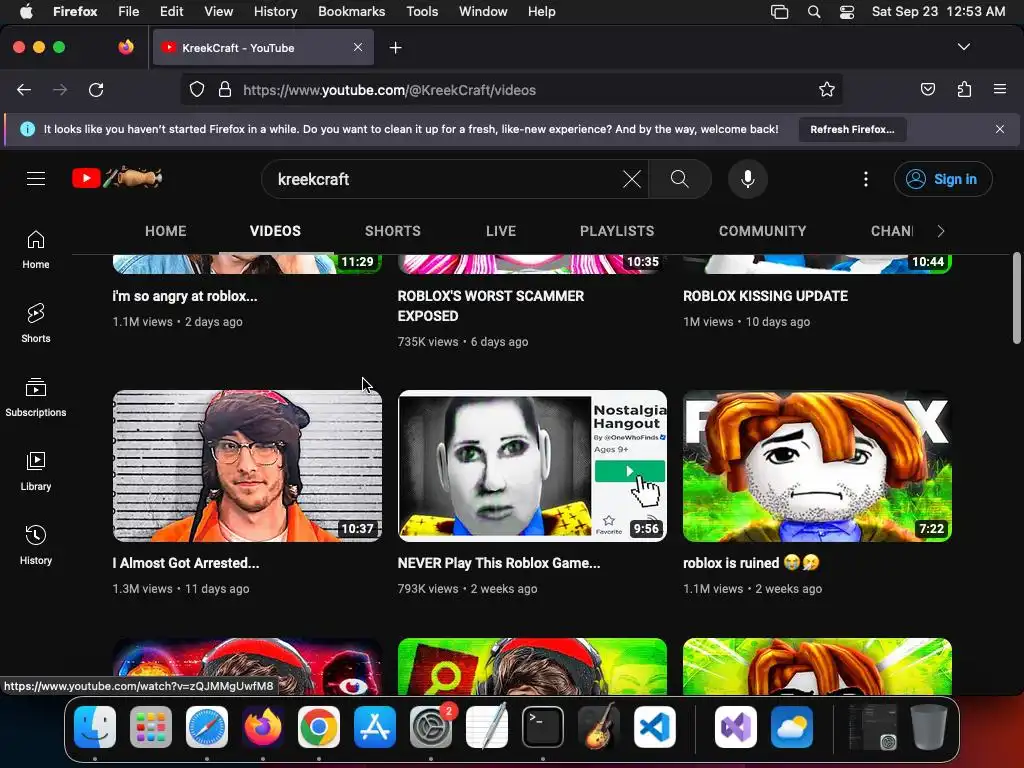Open "roblox is ruined" video title
Image resolution: width=1024 pixels, height=768 pixels.
751,563
